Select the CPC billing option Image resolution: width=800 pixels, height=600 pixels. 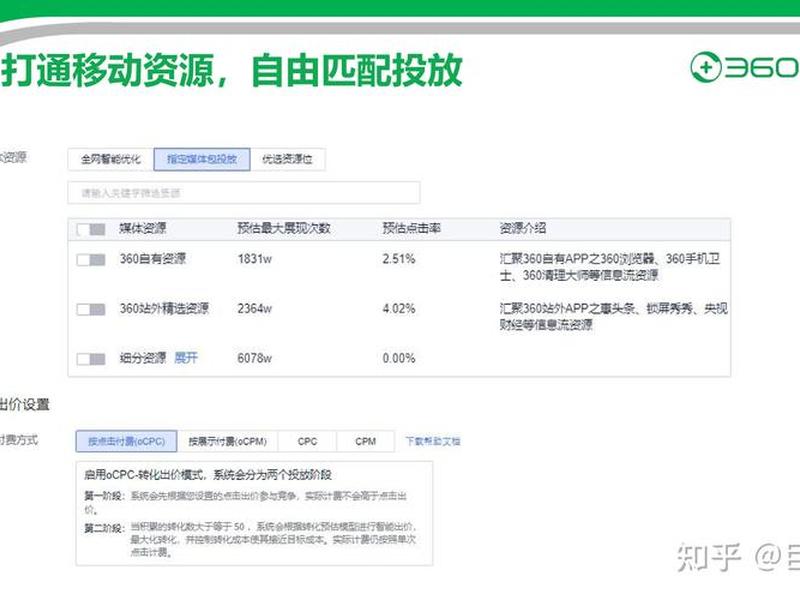tap(307, 441)
